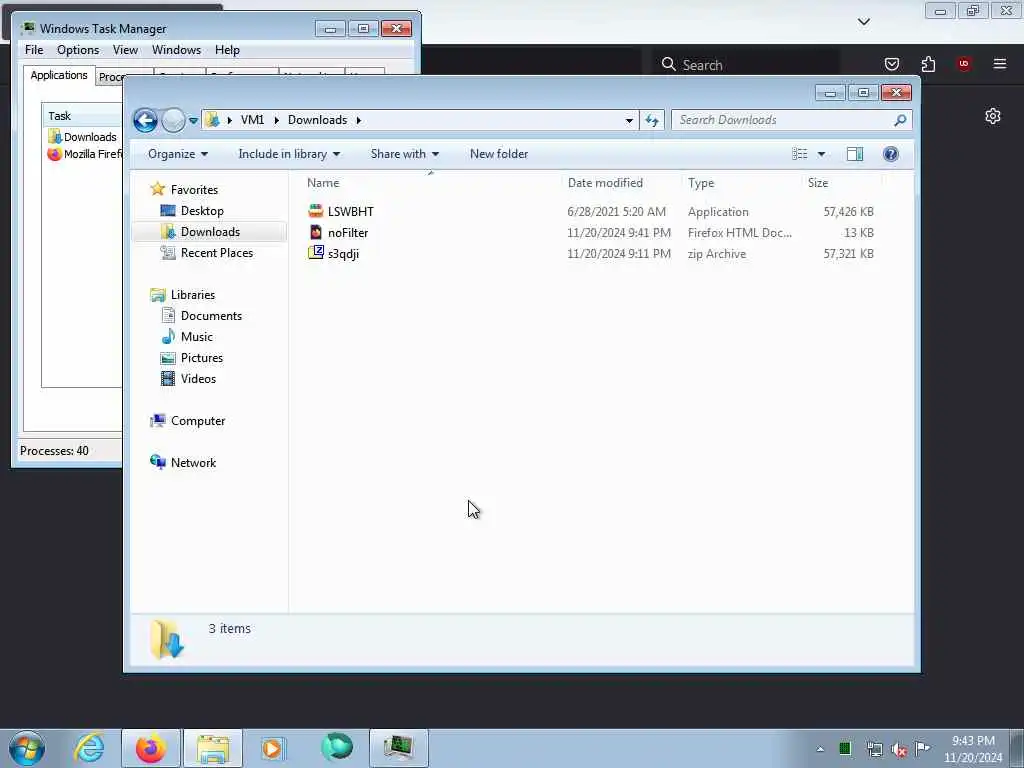
Task: Select Network in the navigation pane
Action: pyautogui.click(x=193, y=462)
